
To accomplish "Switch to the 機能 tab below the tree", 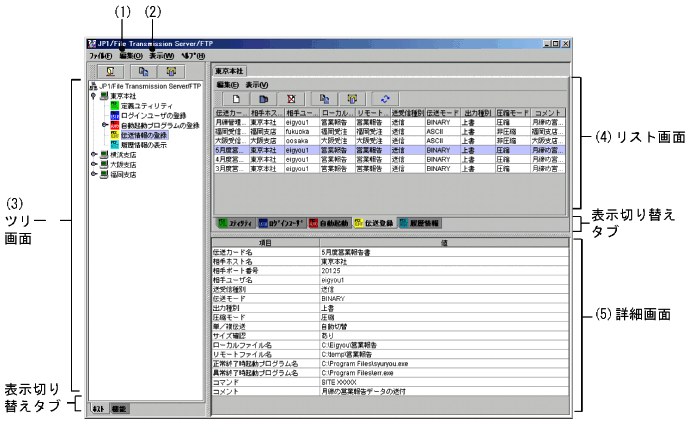I will [x=119, y=409].
